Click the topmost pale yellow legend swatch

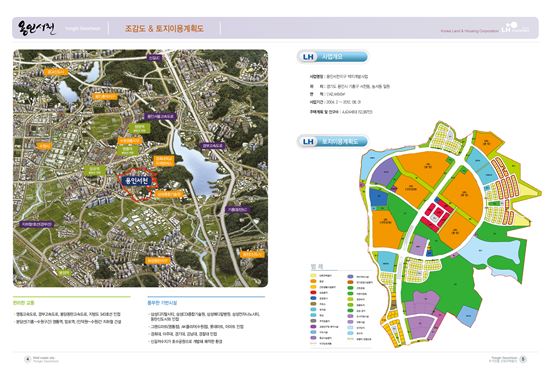tap(313, 276)
